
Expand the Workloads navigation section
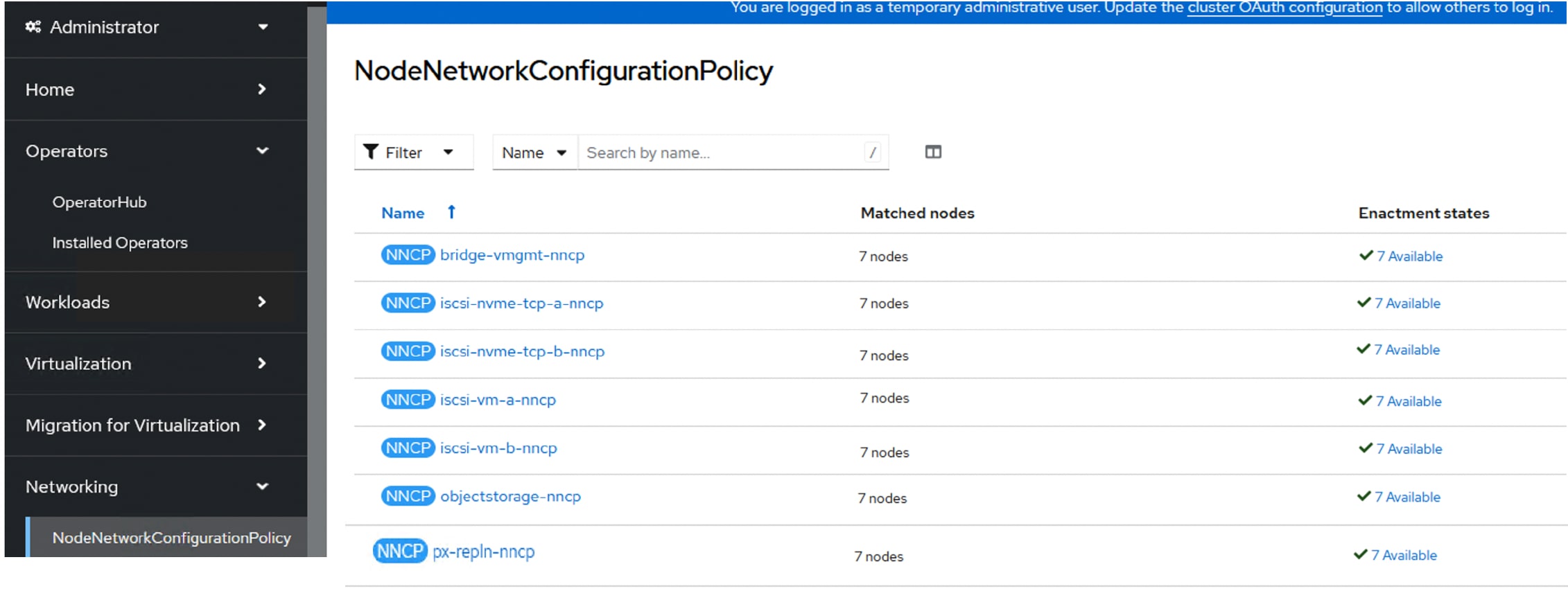(x=147, y=302)
